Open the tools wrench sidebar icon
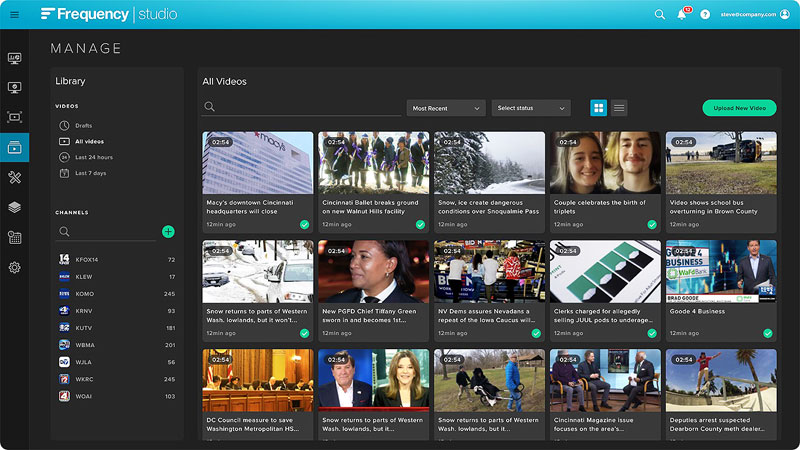 pos(14,177)
